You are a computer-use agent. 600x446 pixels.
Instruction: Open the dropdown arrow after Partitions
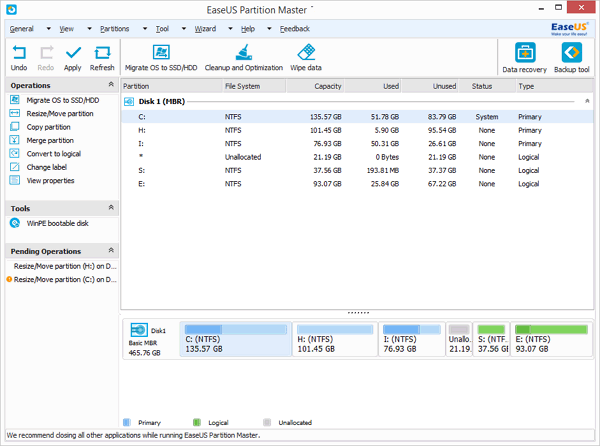coord(145,29)
